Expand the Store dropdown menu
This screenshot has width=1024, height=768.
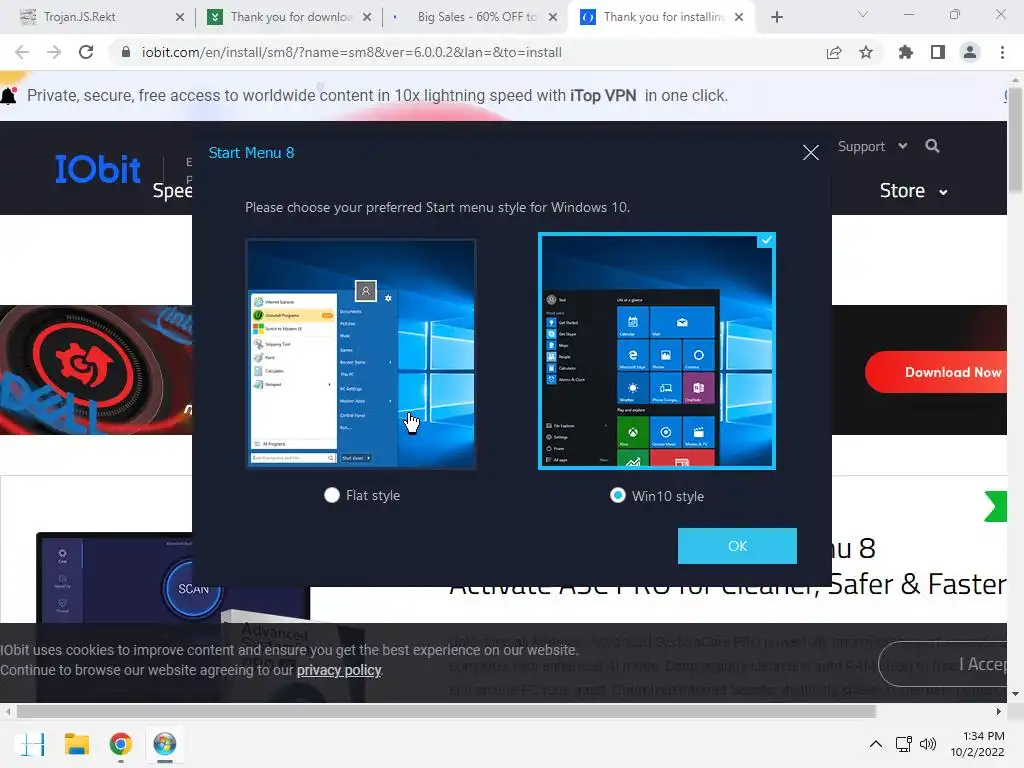click(x=913, y=191)
